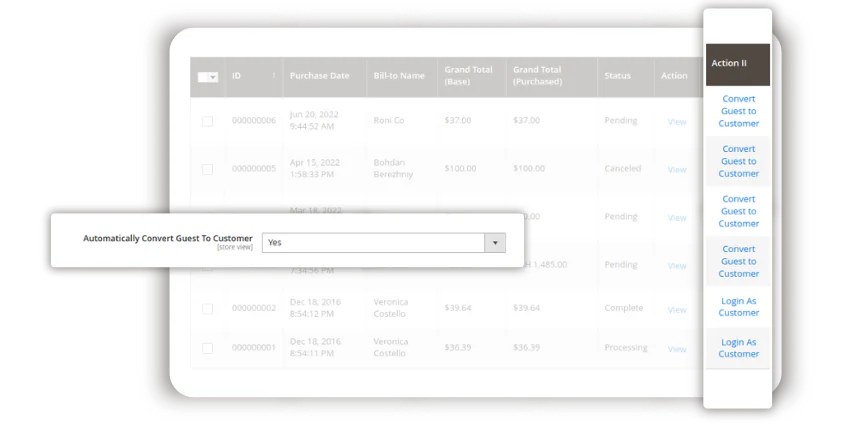Tick the checkbox for order 000000002

207,309
